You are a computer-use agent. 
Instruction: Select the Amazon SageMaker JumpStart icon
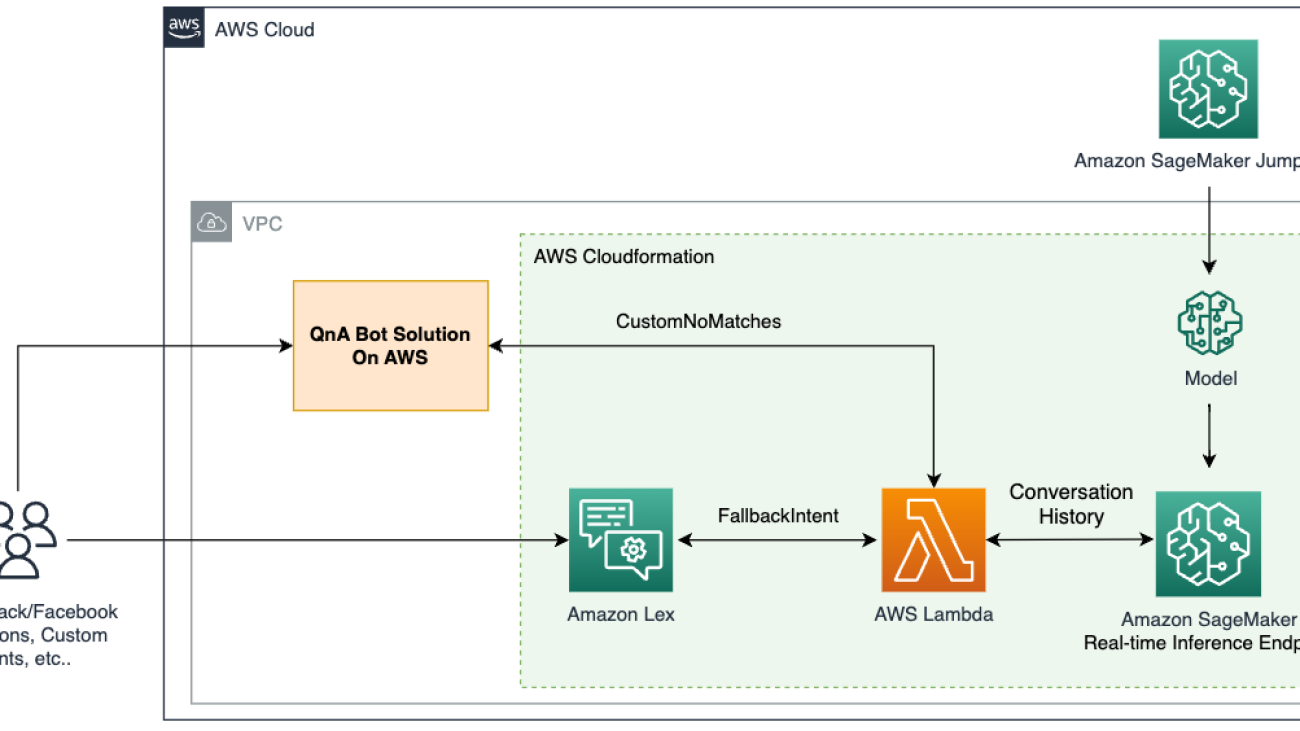1208,89
